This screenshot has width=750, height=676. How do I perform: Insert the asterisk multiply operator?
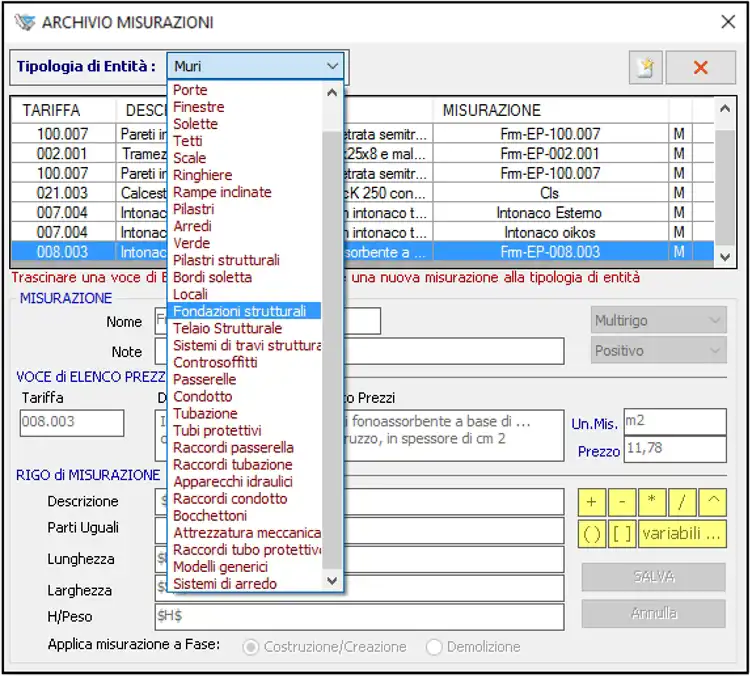(652, 502)
